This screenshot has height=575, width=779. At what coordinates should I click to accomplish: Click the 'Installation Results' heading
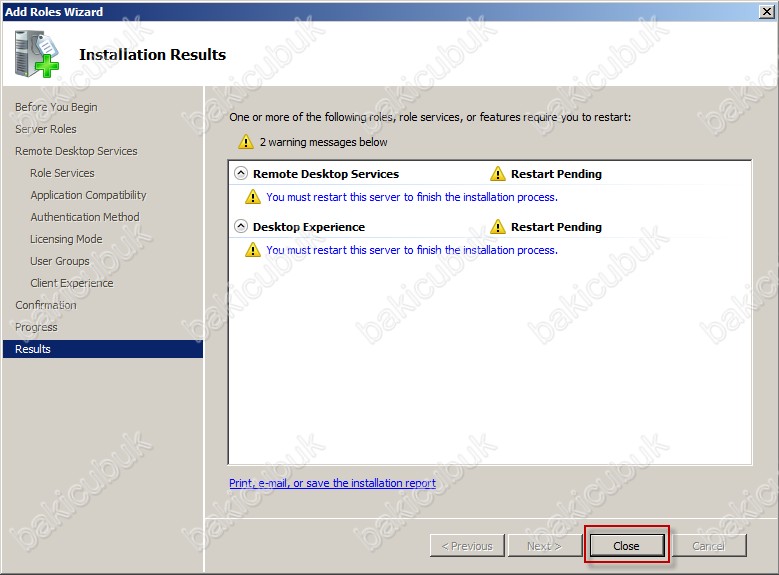[153, 54]
